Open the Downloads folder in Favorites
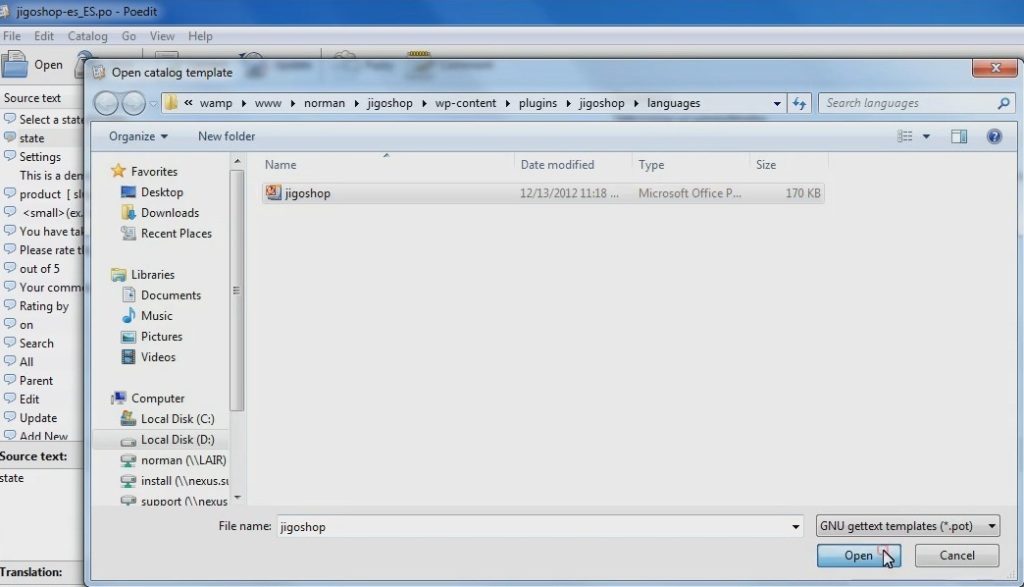 click(x=169, y=213)
